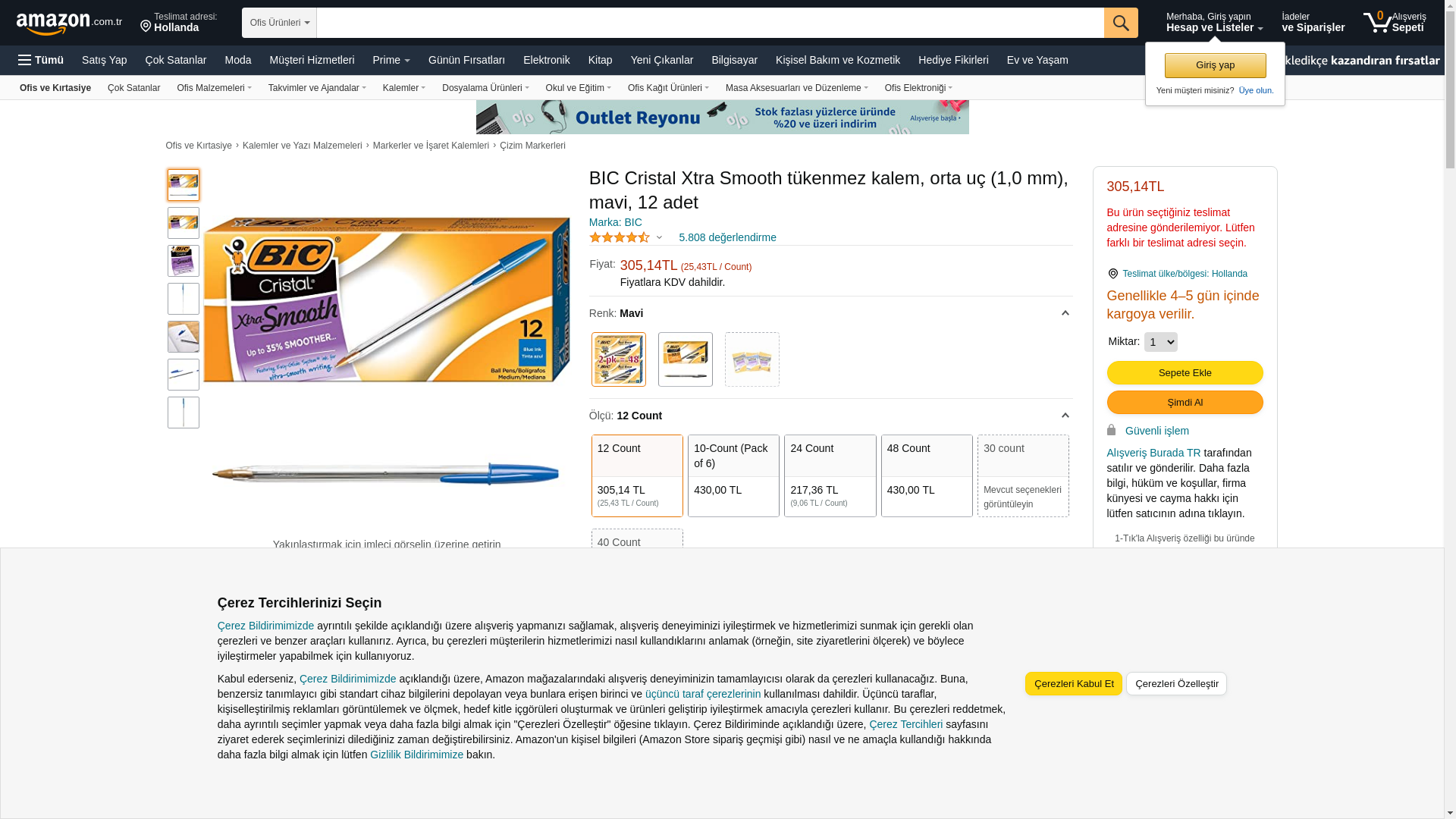This screenshot has width=1456, height=819.
Task: Open the Tümü hamburger menu
Action: pos(41,60)
